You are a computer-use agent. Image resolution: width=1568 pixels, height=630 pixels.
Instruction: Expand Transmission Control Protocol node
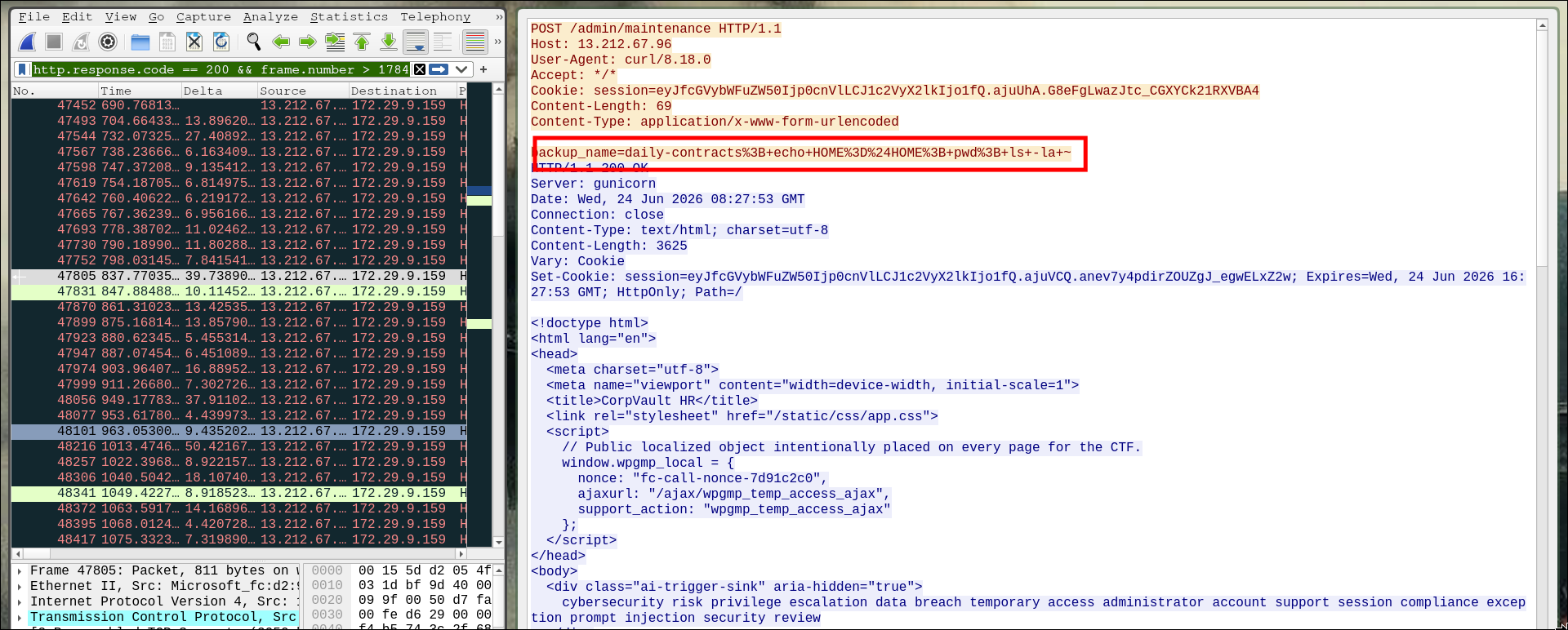pos(19,617)
